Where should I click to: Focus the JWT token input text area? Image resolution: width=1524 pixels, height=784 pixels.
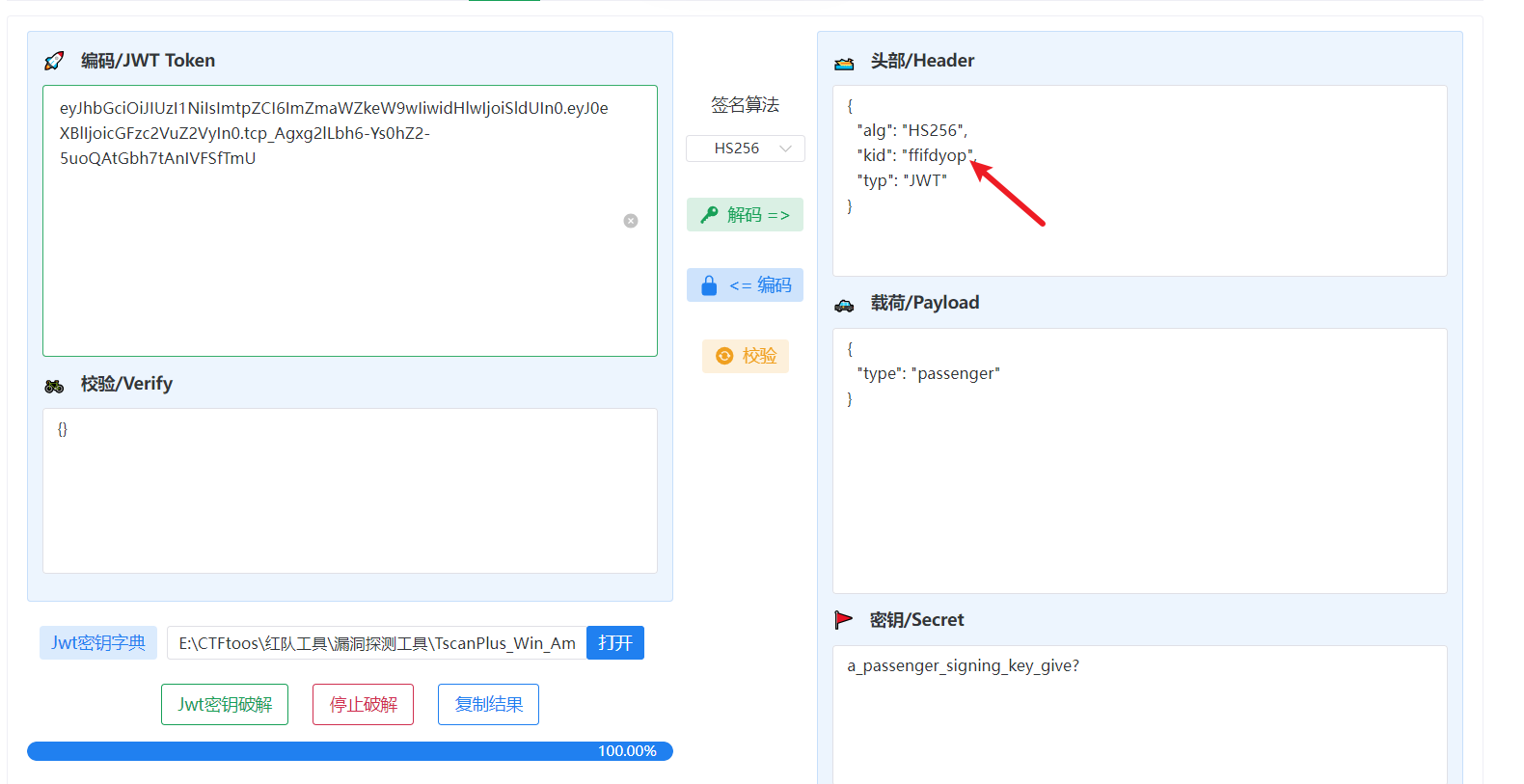[x=350, y=221]
